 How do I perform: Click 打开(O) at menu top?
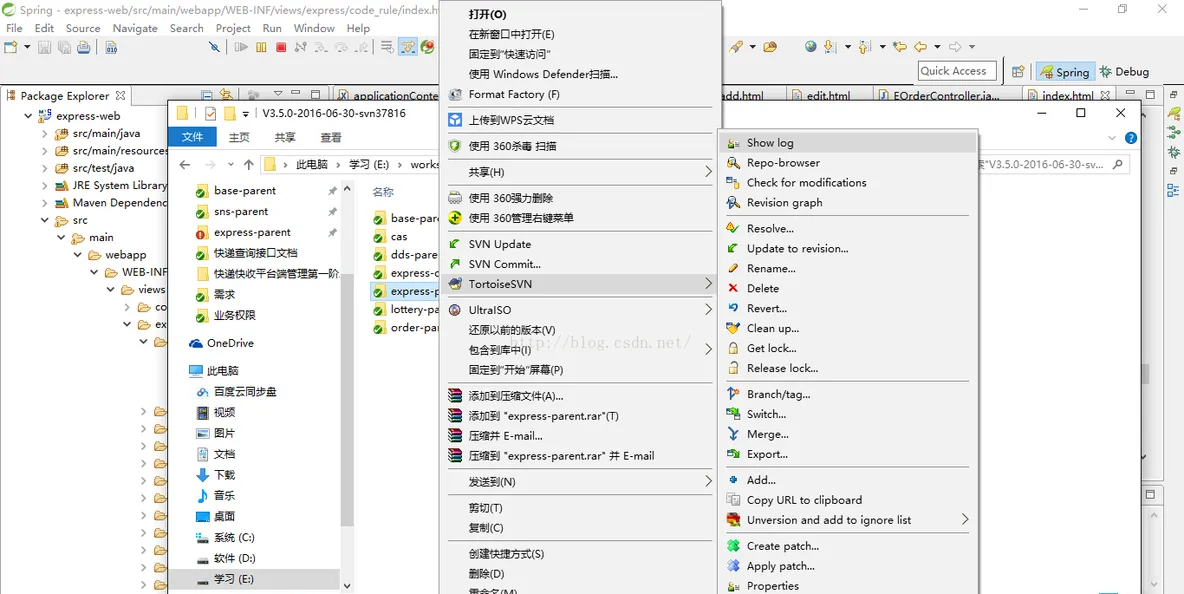coord(580,14)
